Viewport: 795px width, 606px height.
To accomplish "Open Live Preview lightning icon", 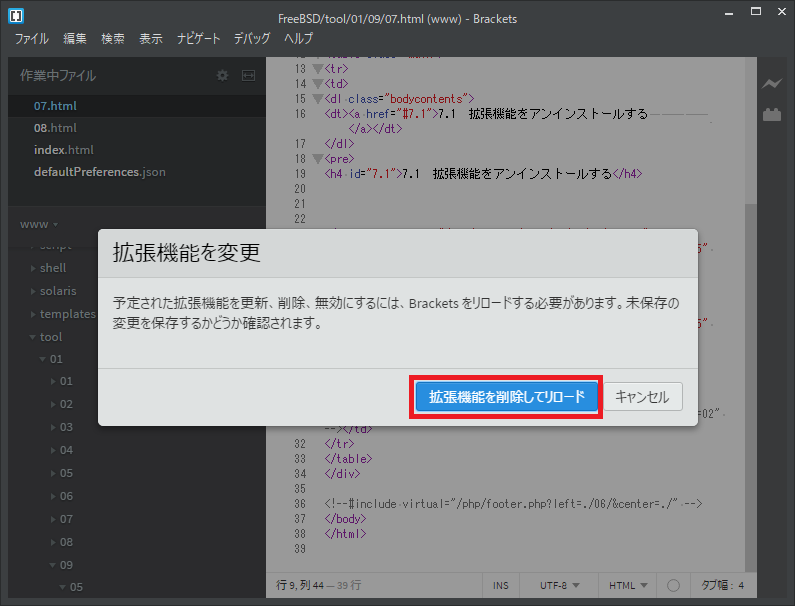I will pyautogui.click(x=772, y=84).
